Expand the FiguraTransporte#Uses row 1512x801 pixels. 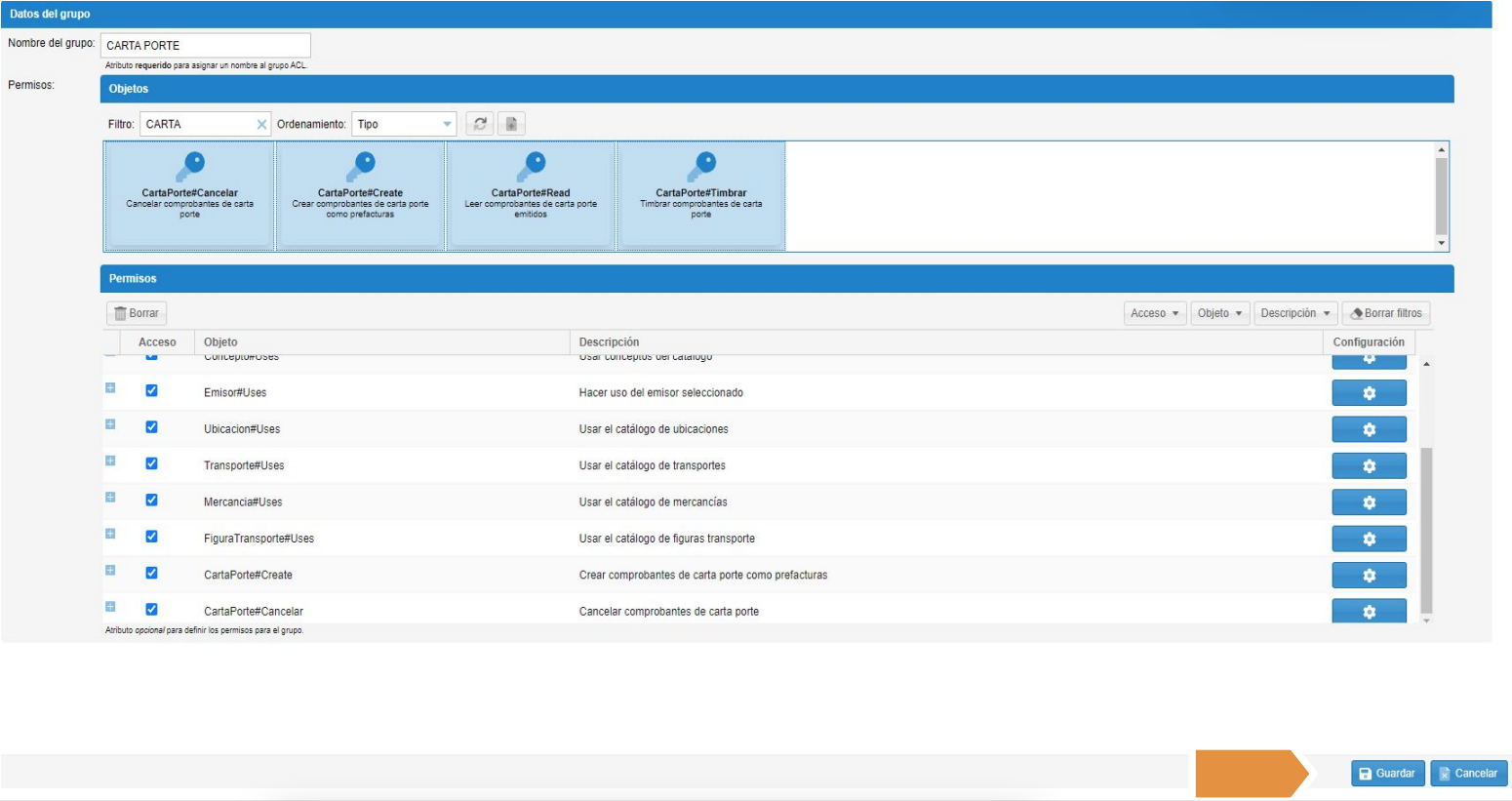tap(110, 534)
